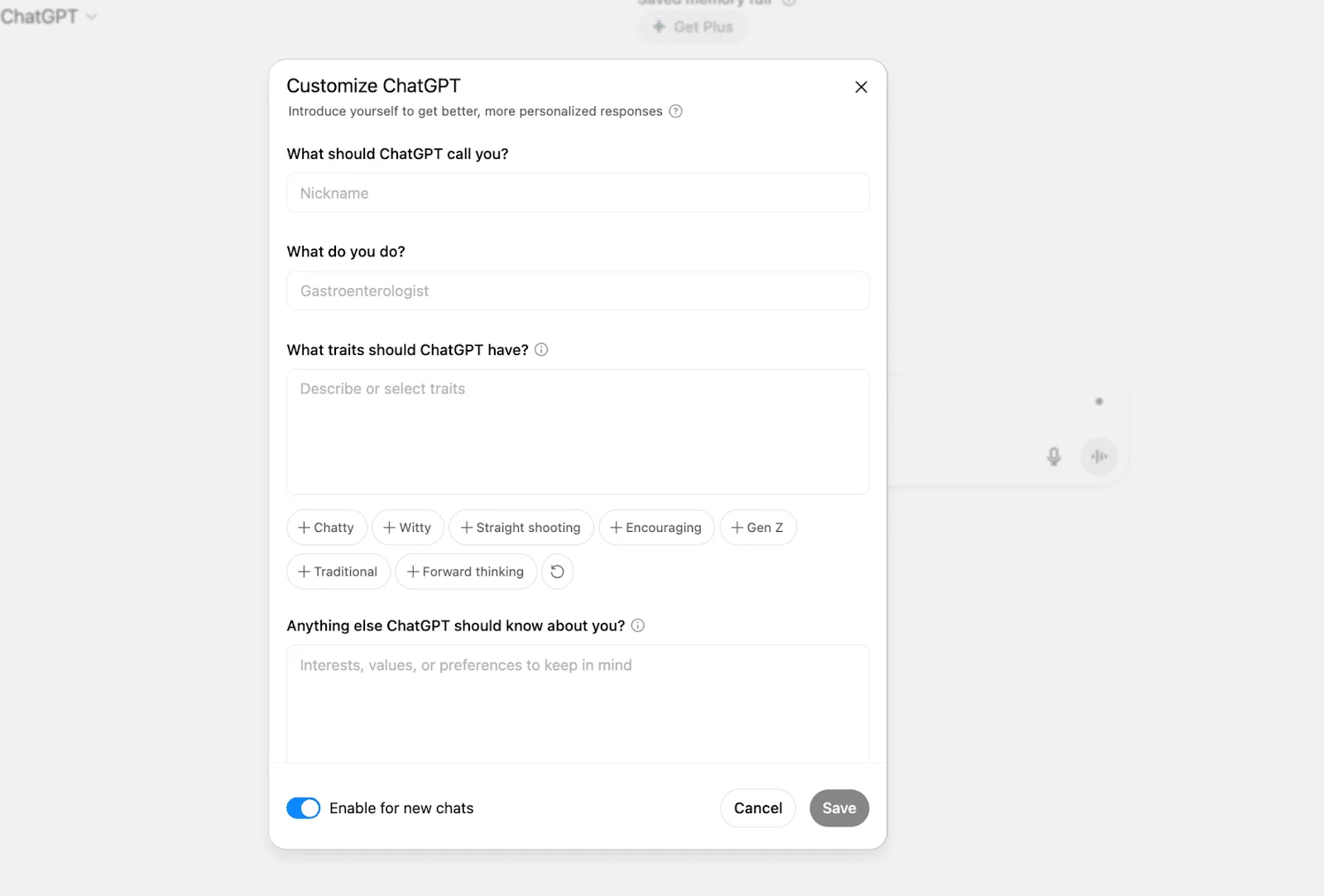Save the customization settings
Image resolution: width=1324 pixels, height=896 pixels.
click(x=839, y=808)
